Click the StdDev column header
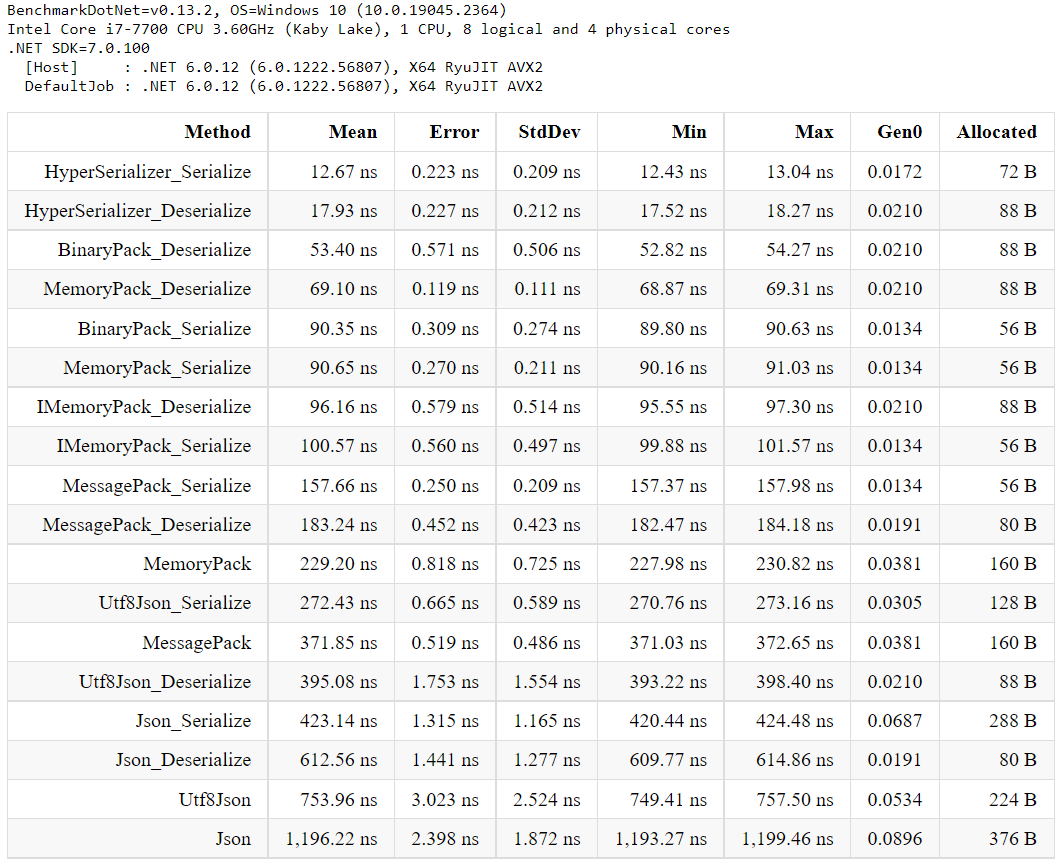This screenshot has width=1063, height=866. (548, 132)
